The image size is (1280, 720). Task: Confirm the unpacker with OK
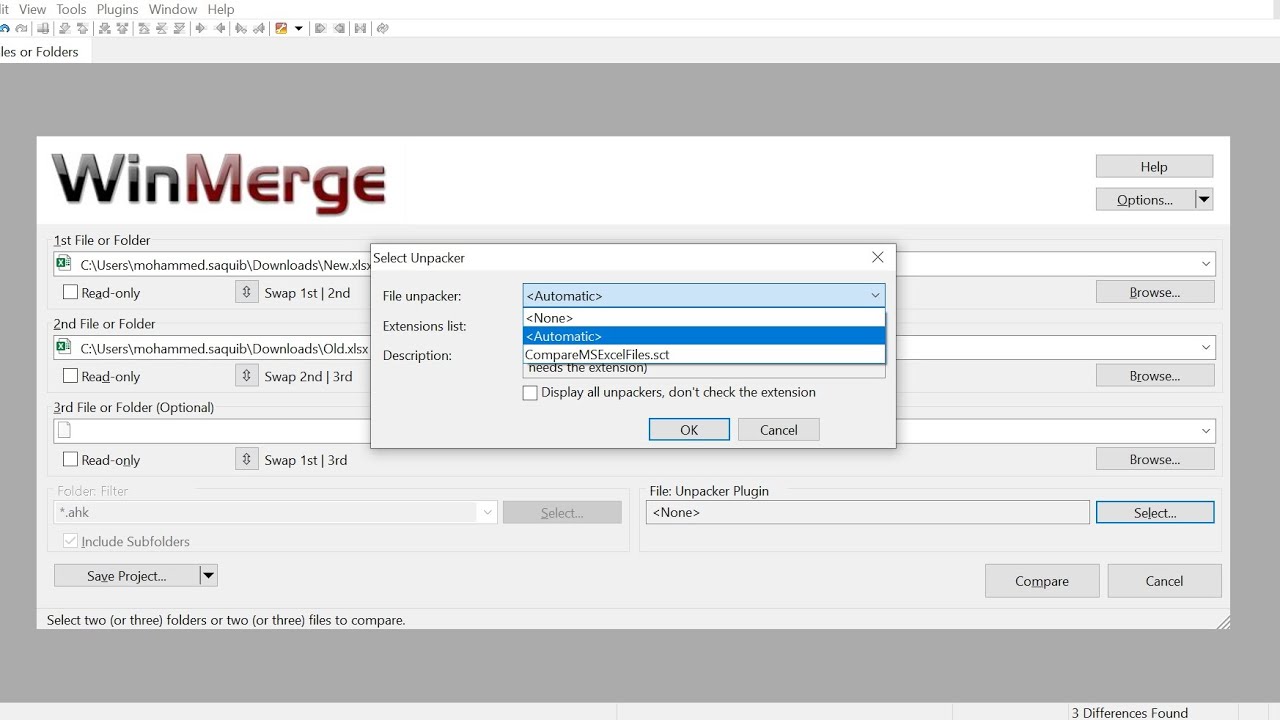(689, 429)
